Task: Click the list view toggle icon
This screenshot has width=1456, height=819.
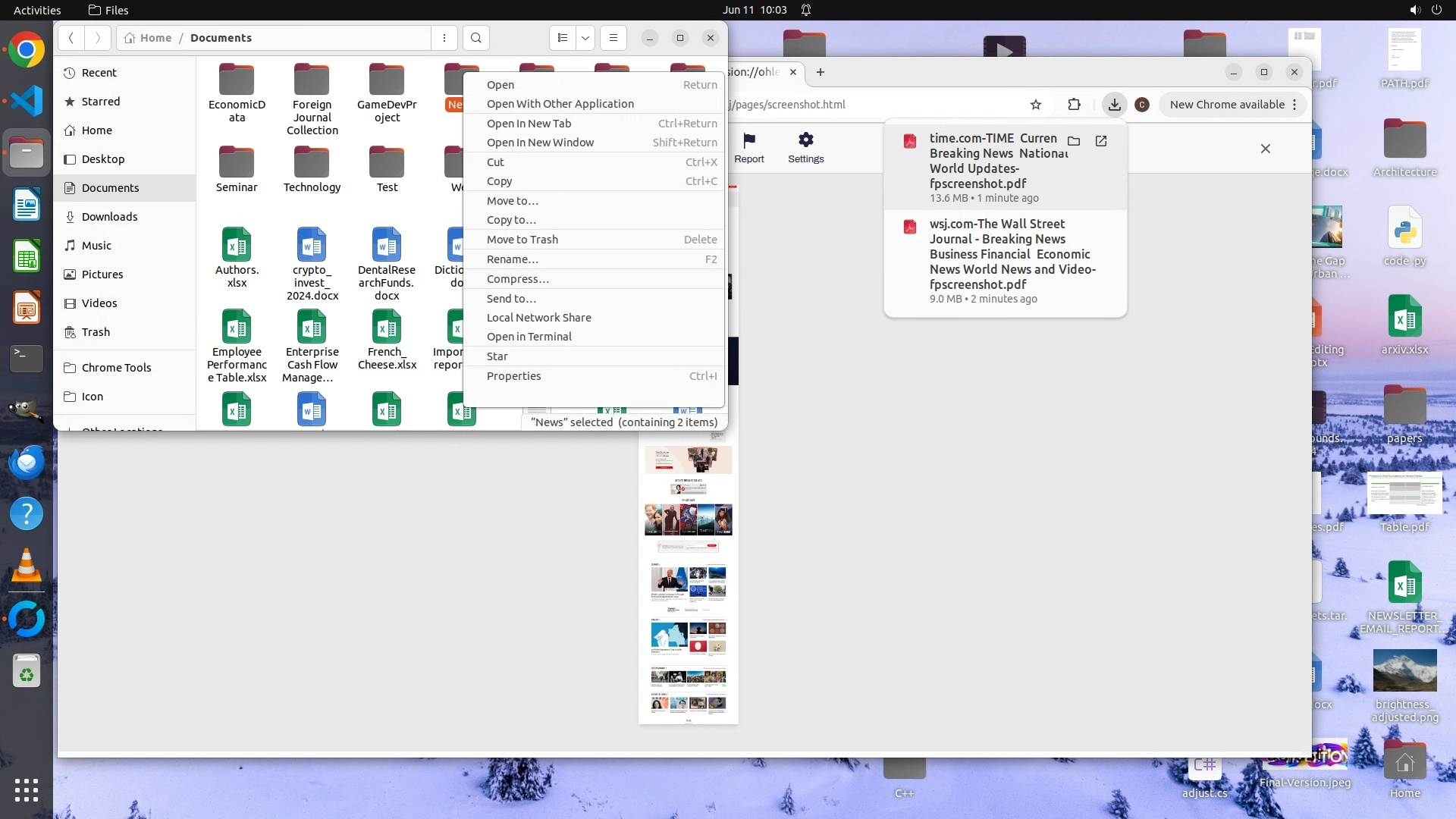Action: pyautogui.click(x=562, y=38)
